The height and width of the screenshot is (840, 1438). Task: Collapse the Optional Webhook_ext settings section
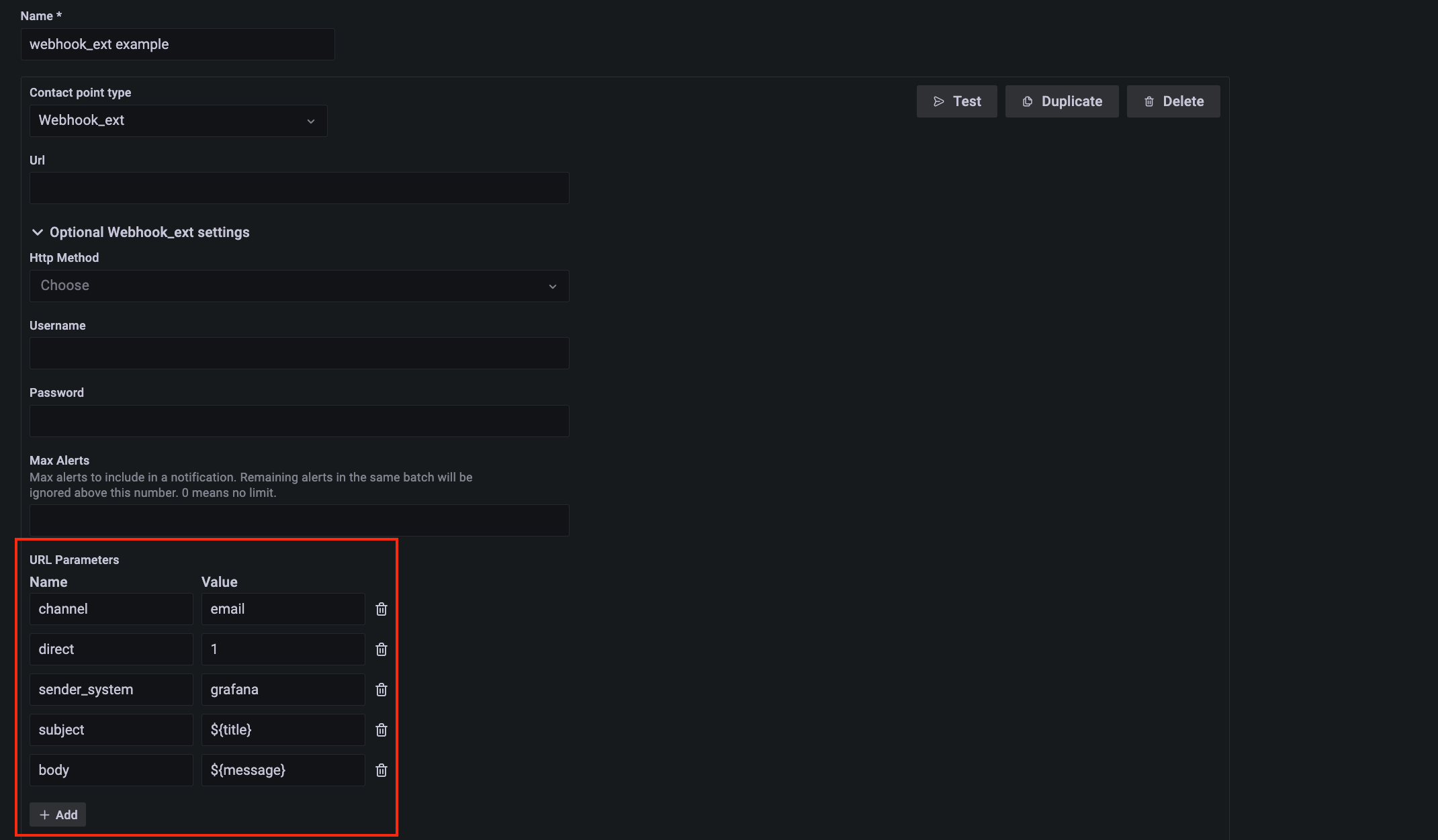[x=38, y=232]
